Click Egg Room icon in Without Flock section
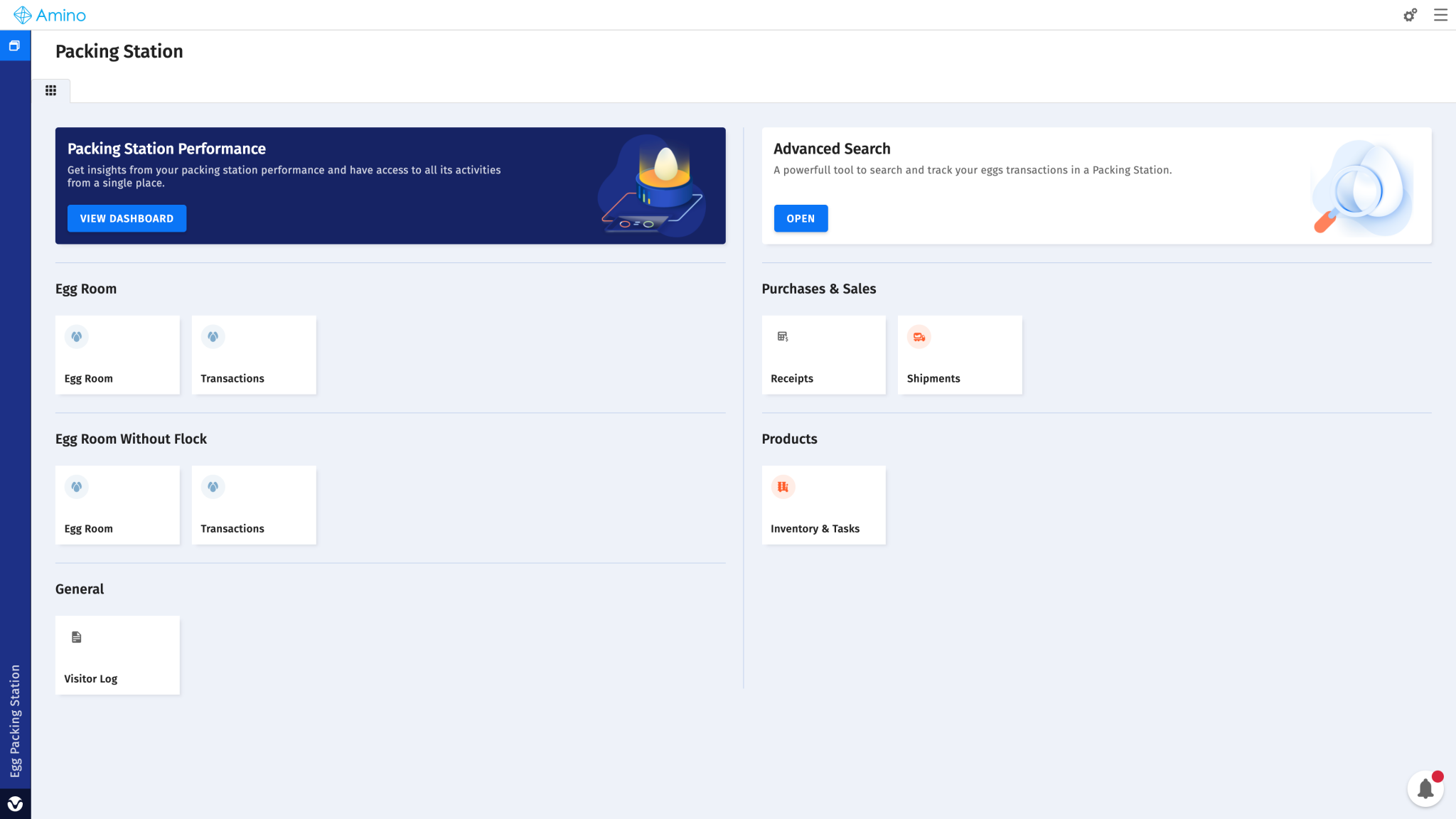This screenshot has width=1456, height=819. pyautogui.click(x=76, y=486)
